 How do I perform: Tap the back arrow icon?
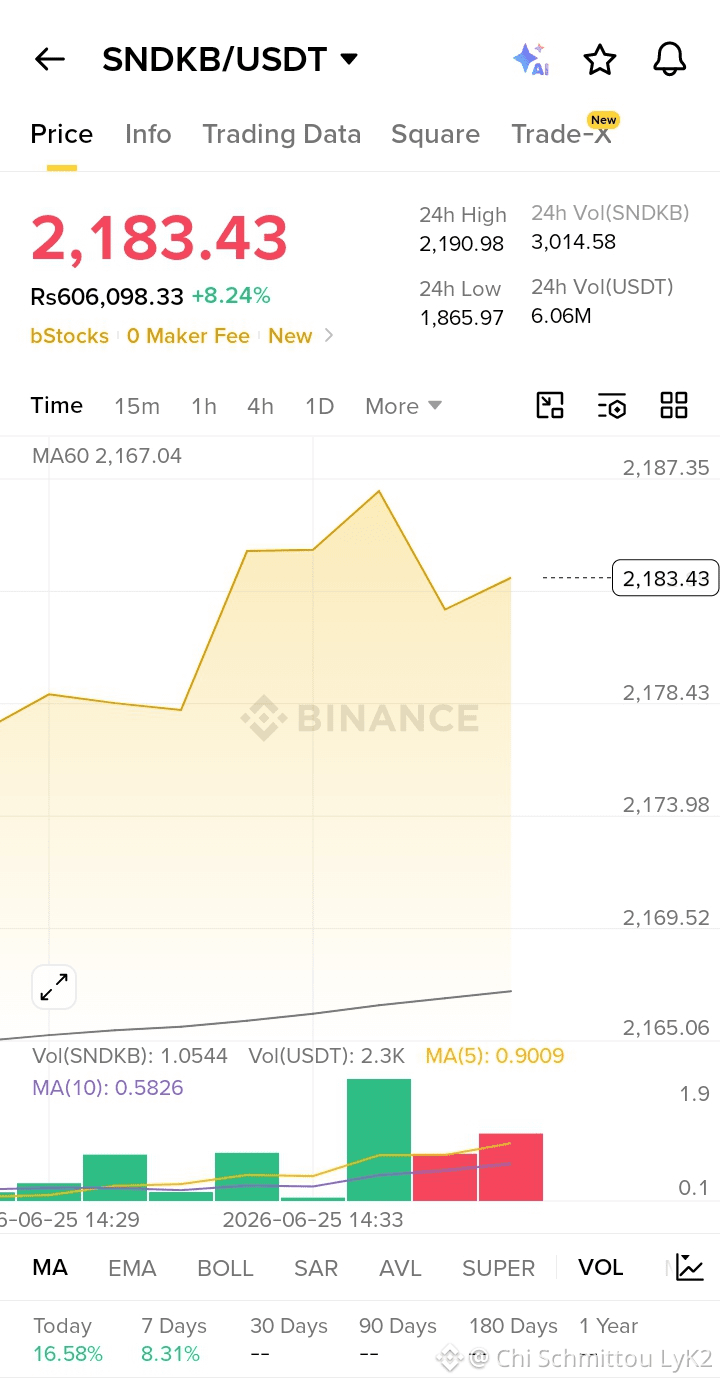click(49, 60)
